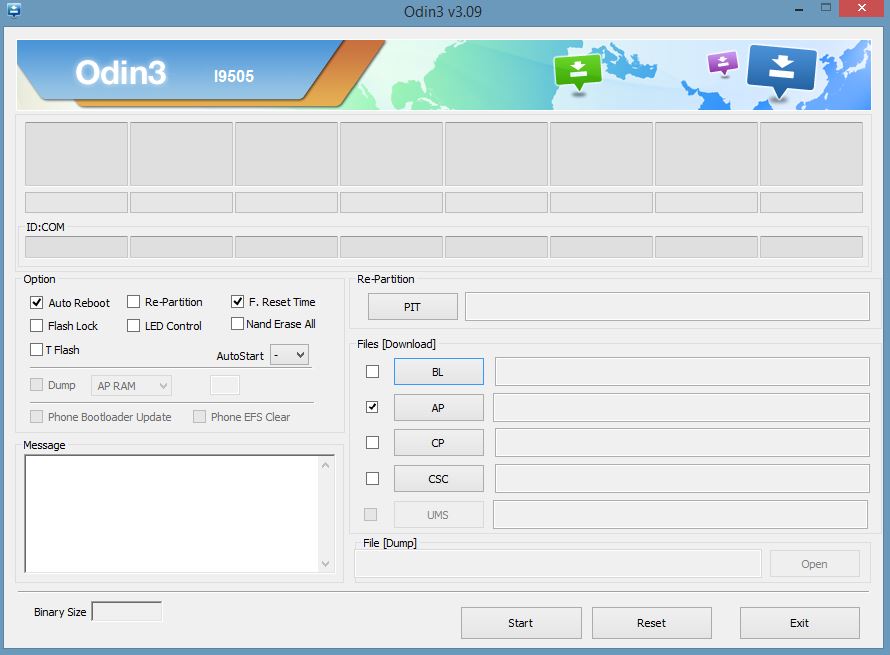Enable the T Flash checkbox
890x655 pixels.
point(36,349)
